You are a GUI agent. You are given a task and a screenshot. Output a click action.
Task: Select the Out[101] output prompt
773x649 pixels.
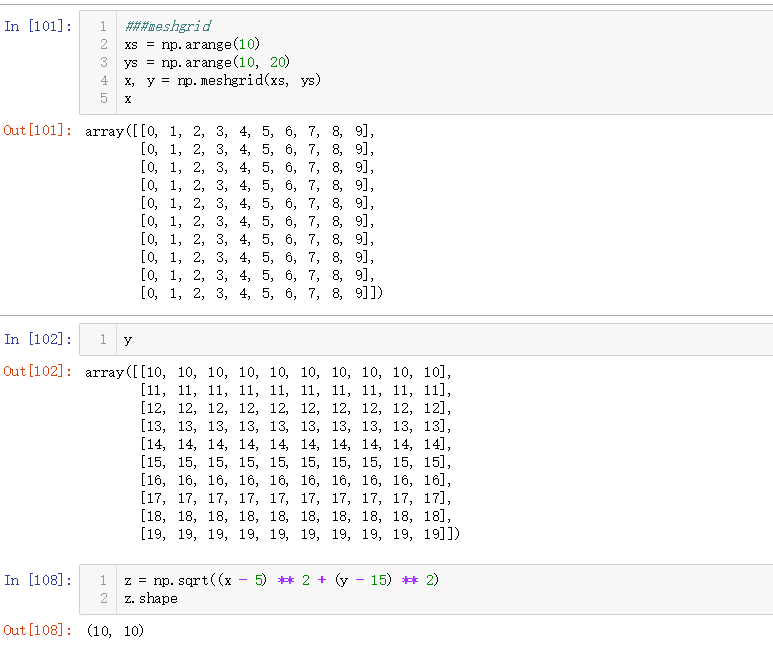pos(38,131)
